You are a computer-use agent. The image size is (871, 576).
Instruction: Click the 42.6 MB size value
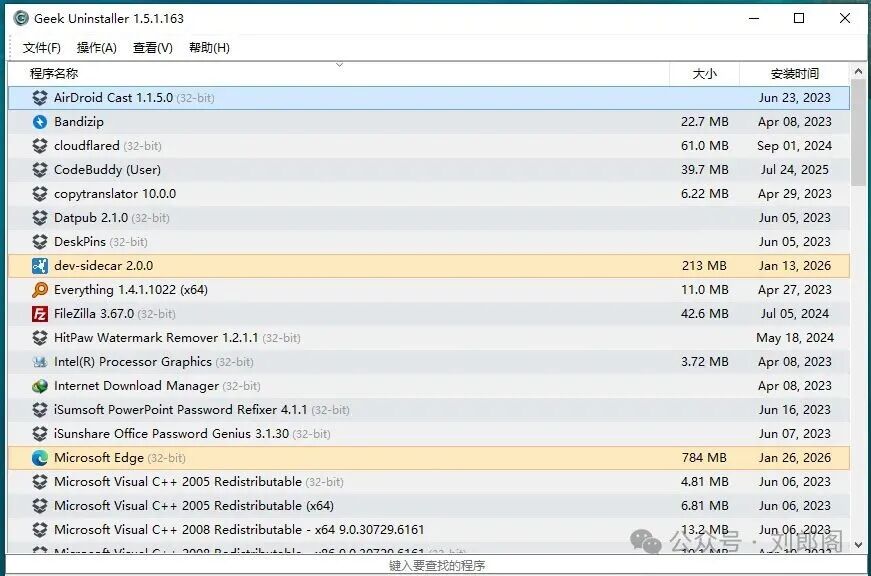pos(704,314)
